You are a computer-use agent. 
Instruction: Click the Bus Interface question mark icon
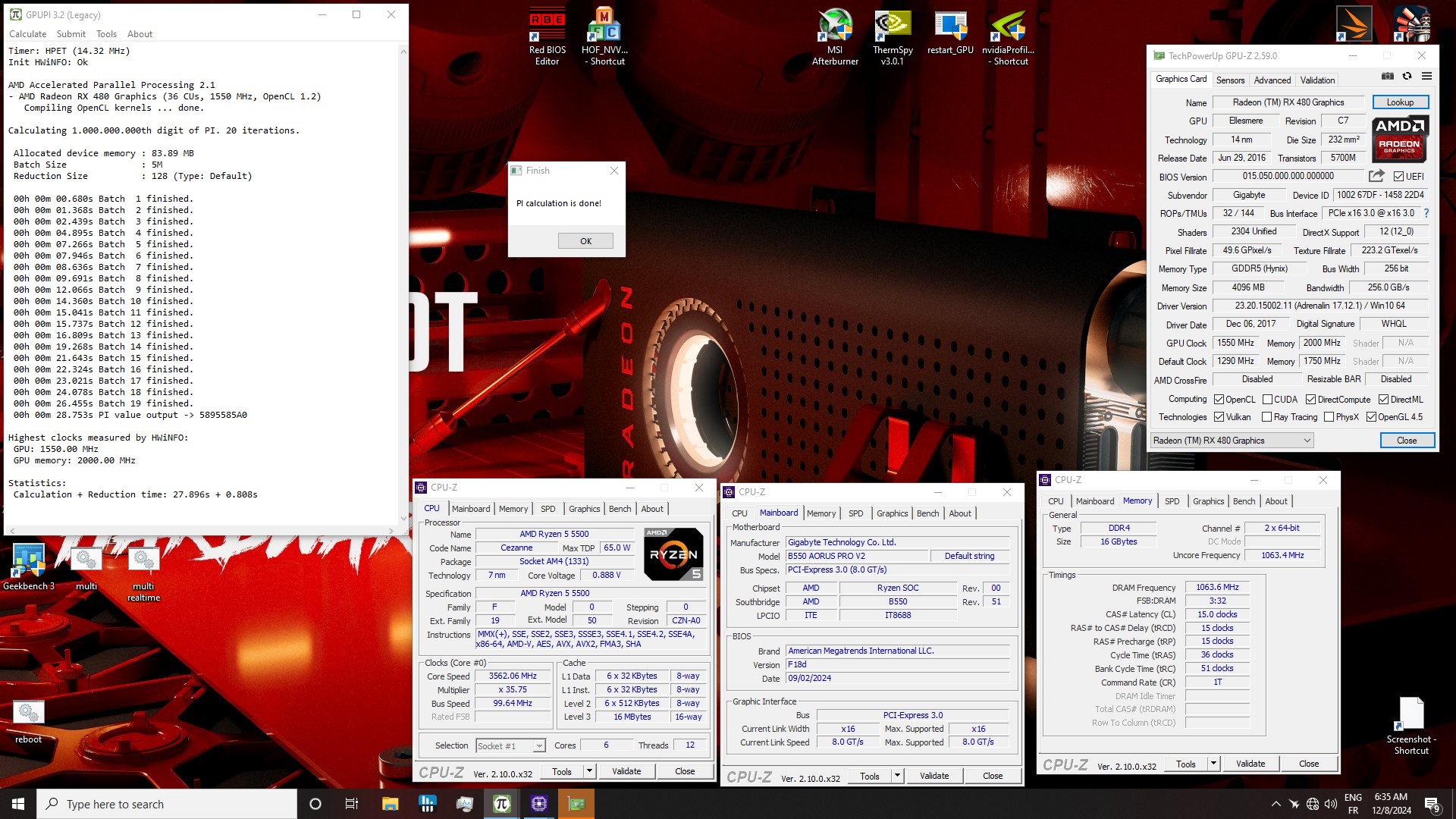click(x=1426, y=213)
